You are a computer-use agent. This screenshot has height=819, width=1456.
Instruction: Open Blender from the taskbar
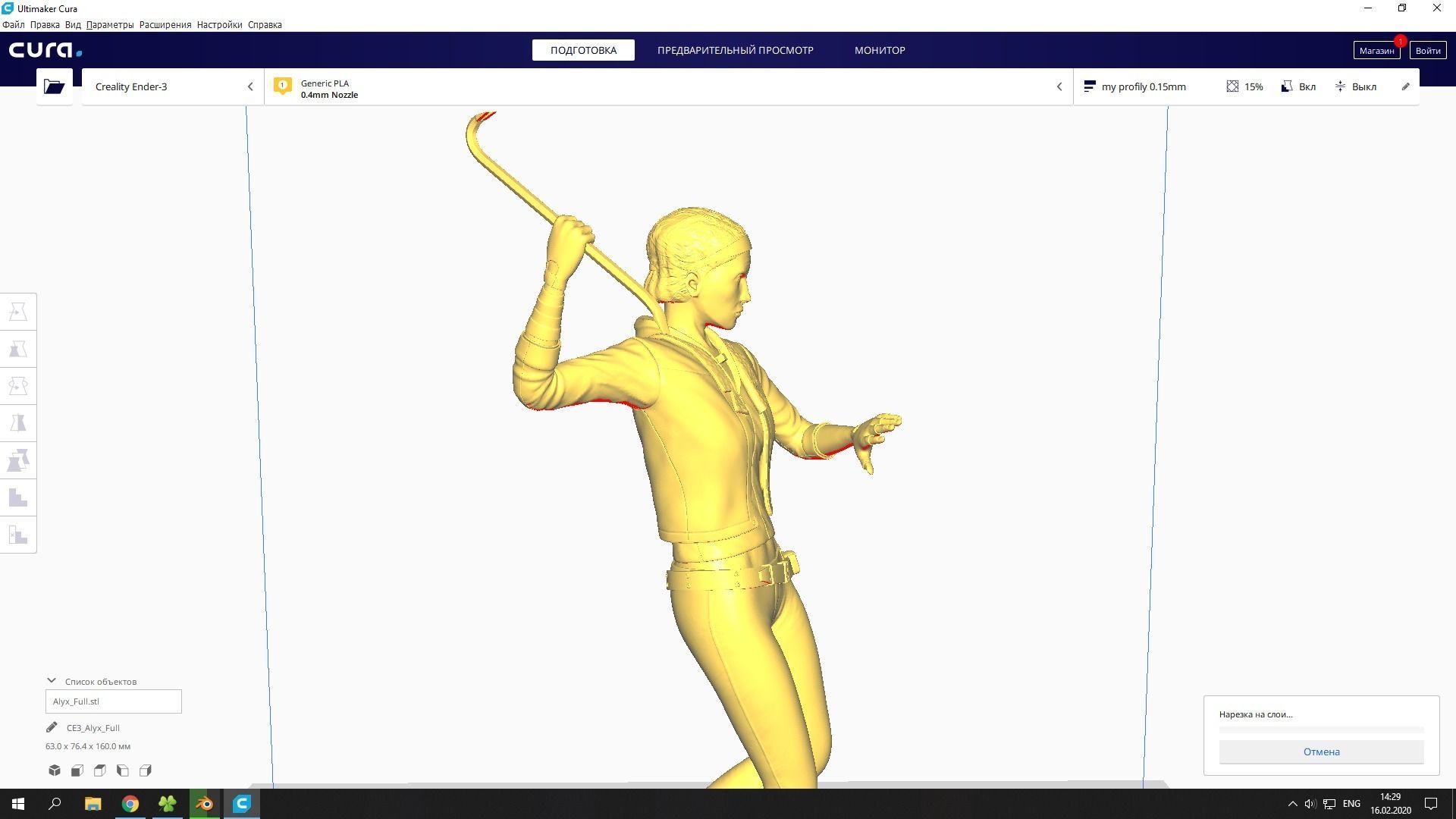point(205,804)
